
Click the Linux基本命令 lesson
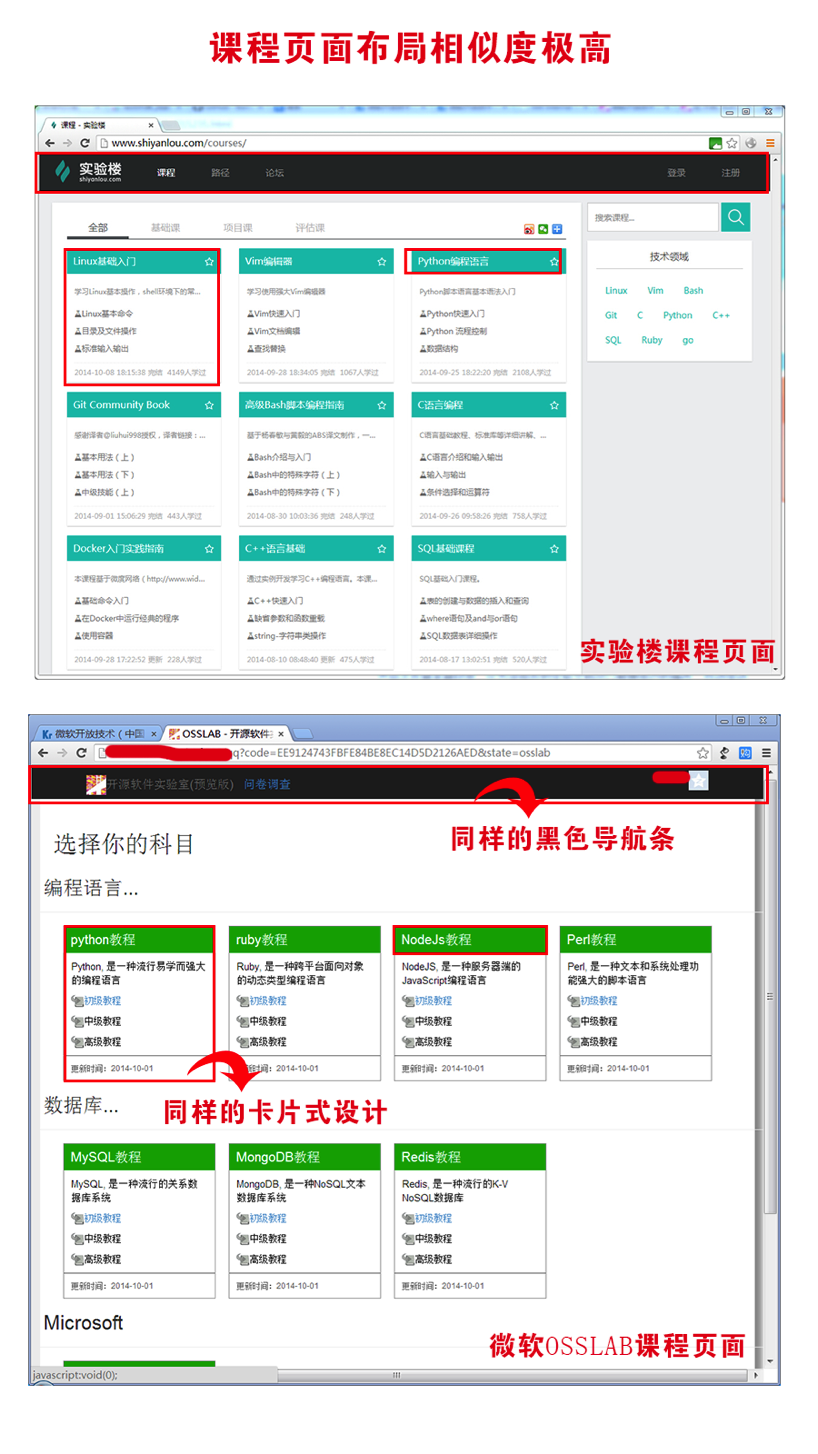coord(108,314)
